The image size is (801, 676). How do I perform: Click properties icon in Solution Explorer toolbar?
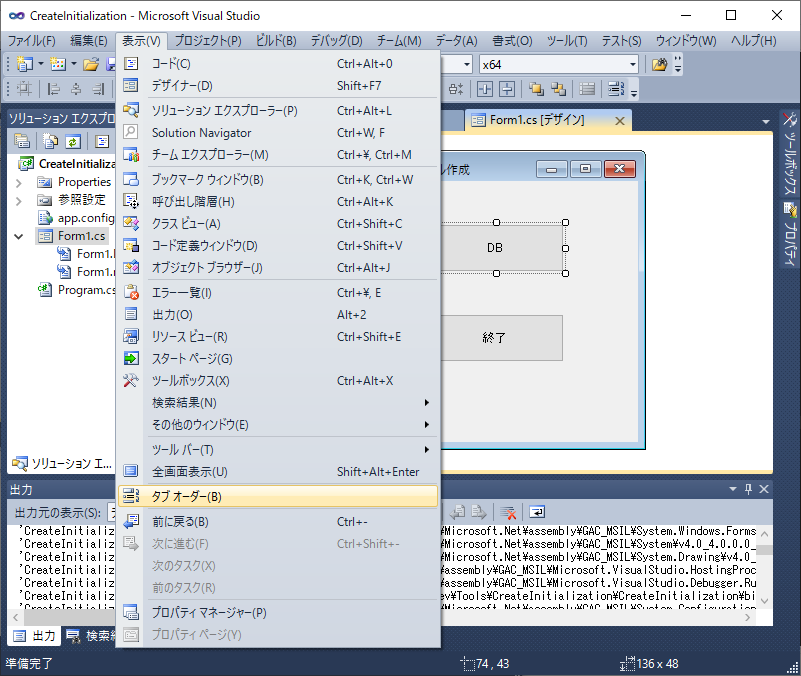tap(21, 142)
